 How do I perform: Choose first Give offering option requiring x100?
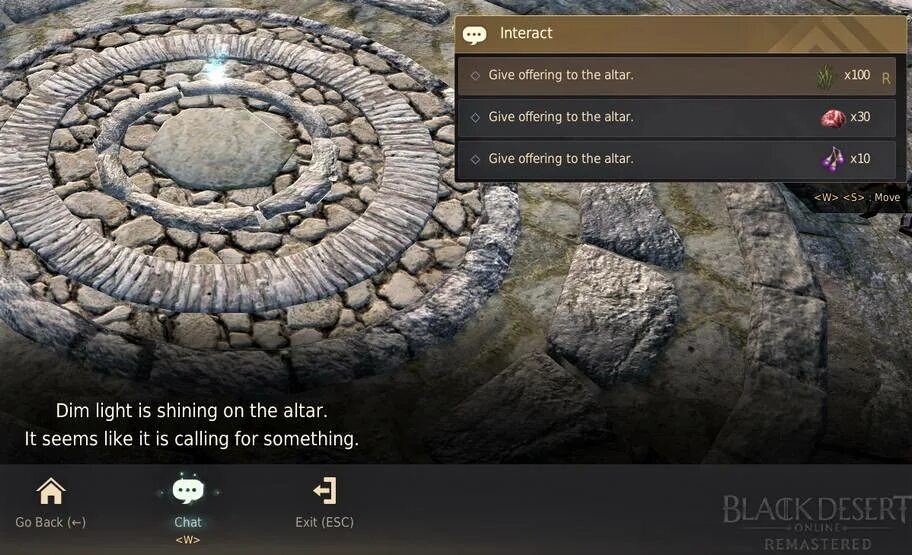pos(677,76)
